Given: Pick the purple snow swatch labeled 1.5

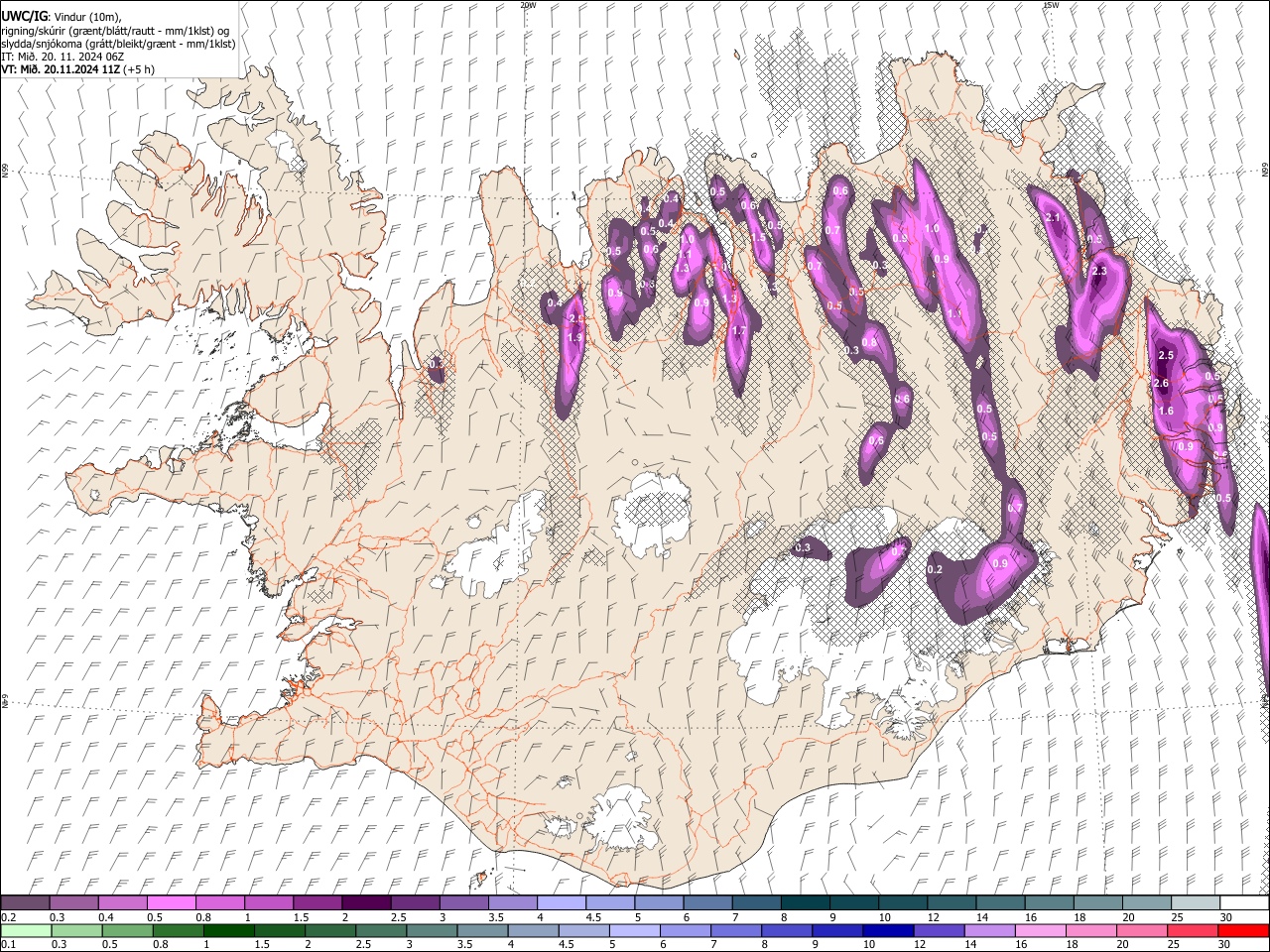Looking at the screenshot, I should click(x=317, y=903).
